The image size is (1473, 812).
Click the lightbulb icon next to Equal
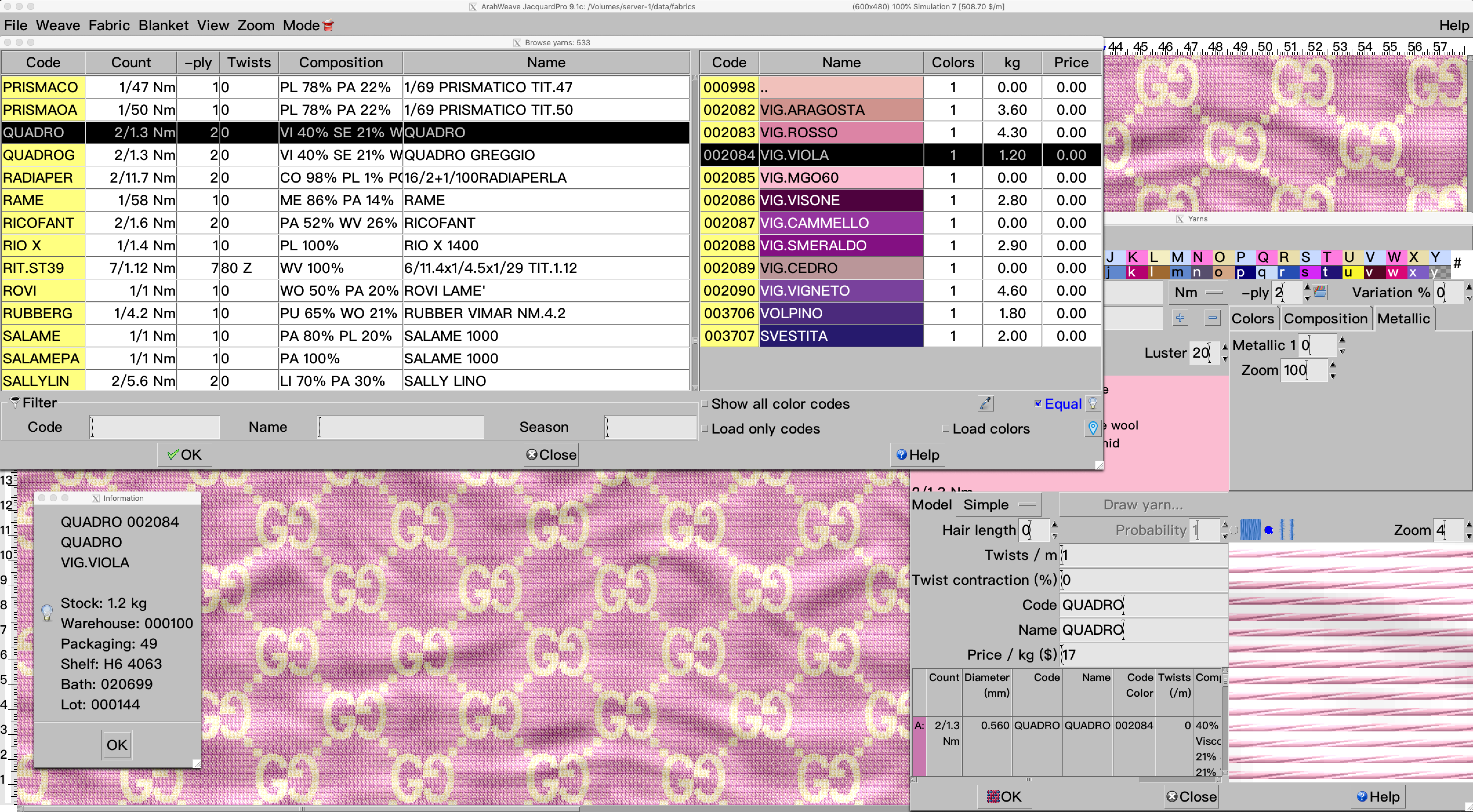click(1093, 403)
